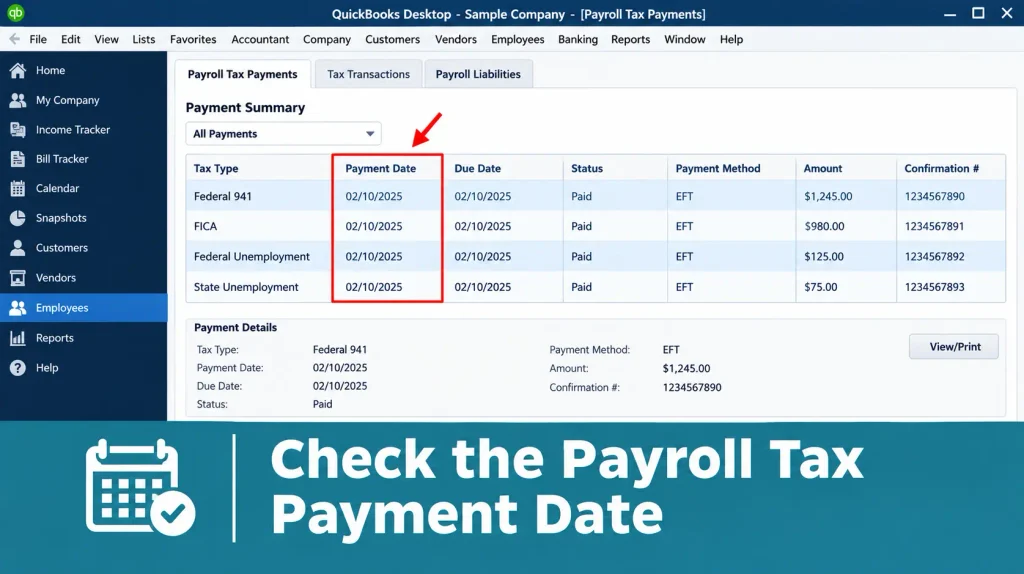This screenshot has width=1024, height=574.
Task: Open the Vendors menu in menu bar
Action: coord(456,39)
